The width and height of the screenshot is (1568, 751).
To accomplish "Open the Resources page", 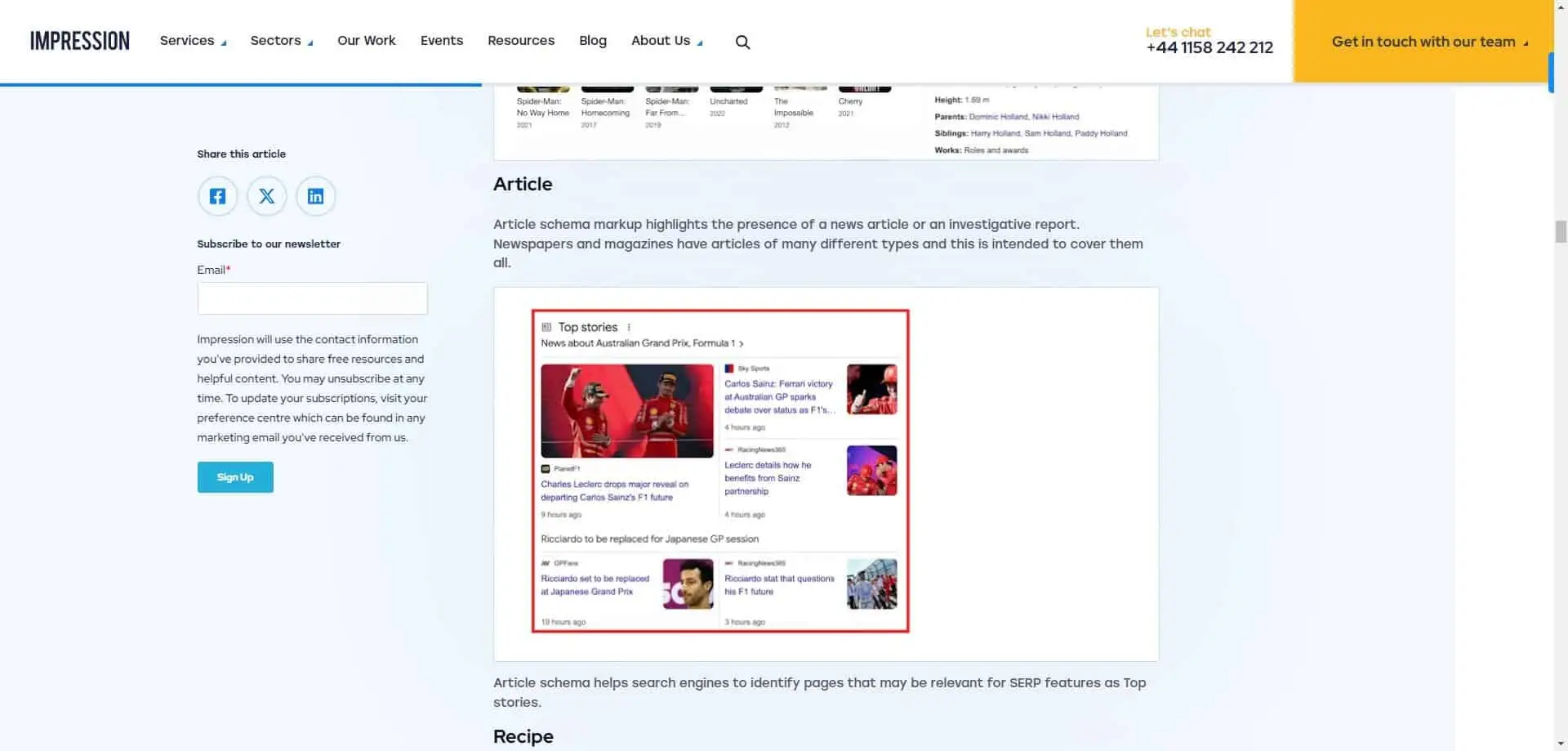I will click(521, 40).
